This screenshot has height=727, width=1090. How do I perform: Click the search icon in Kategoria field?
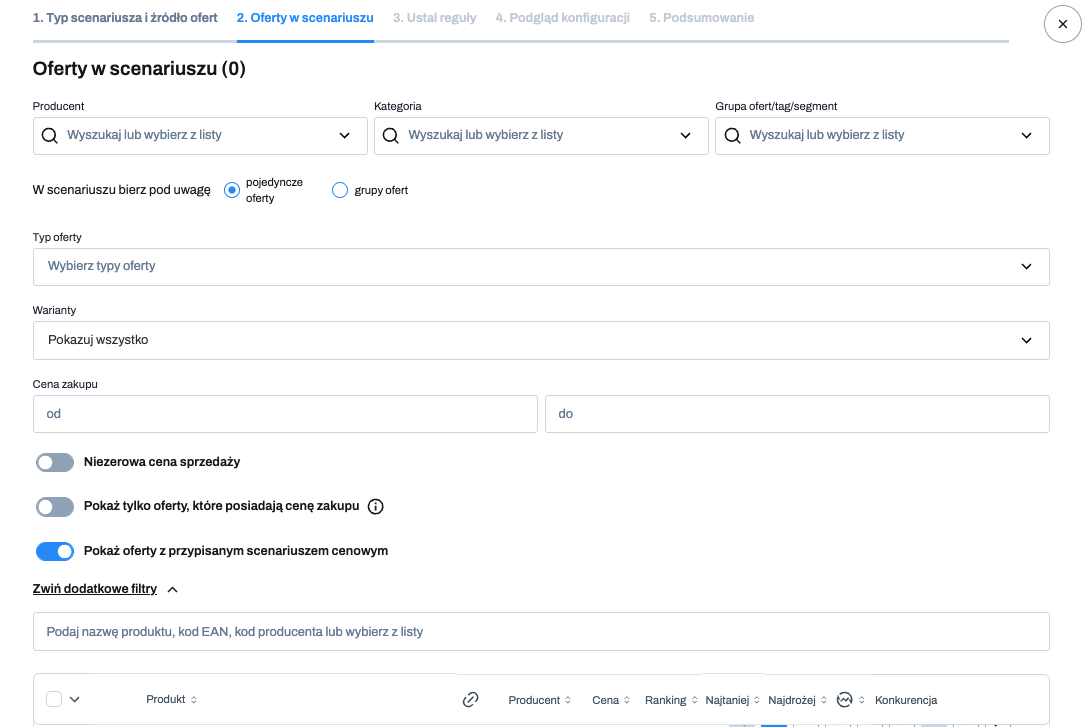[391, 136]
